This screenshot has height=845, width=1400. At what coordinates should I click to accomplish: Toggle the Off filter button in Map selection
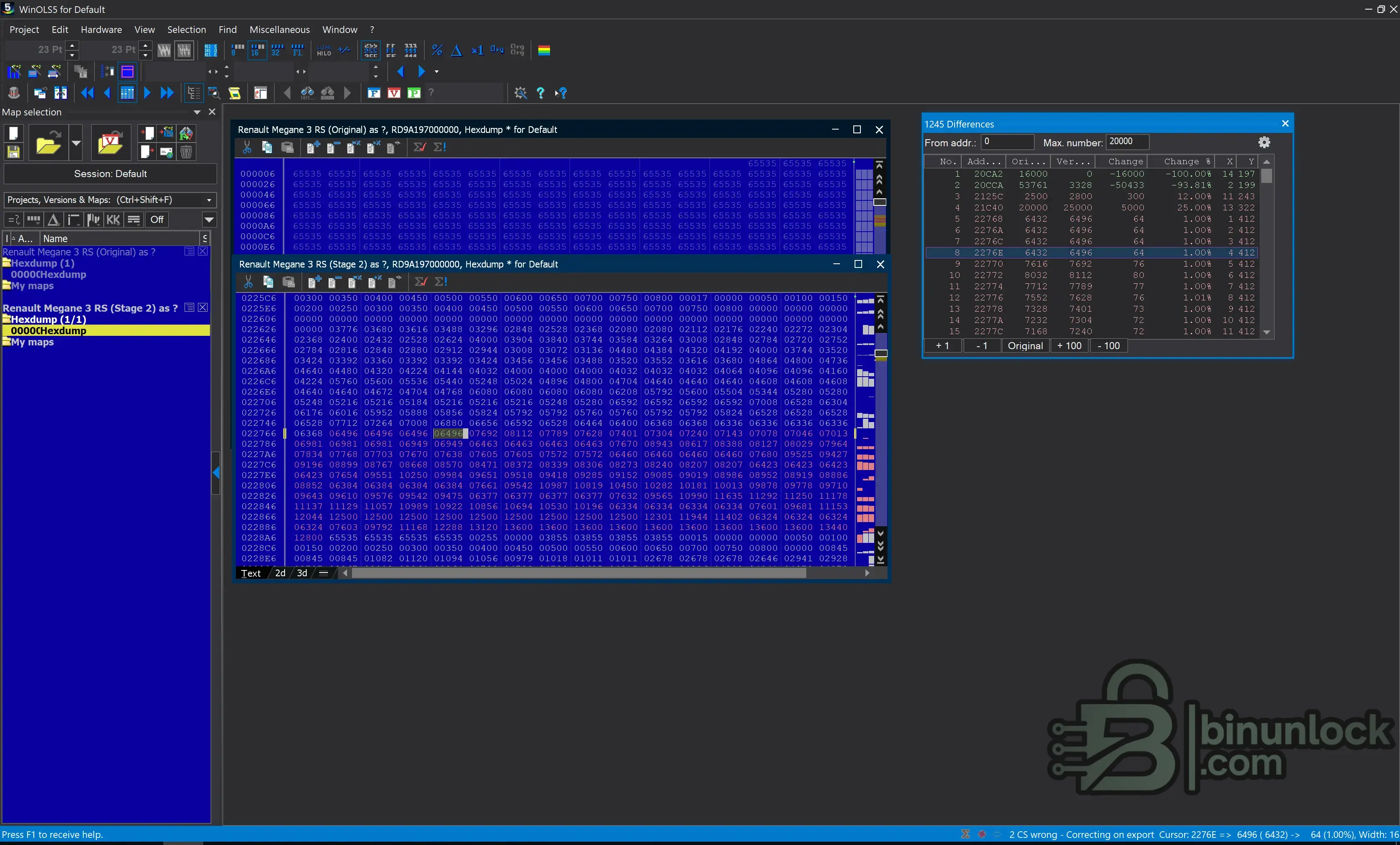tap(157, 219)
